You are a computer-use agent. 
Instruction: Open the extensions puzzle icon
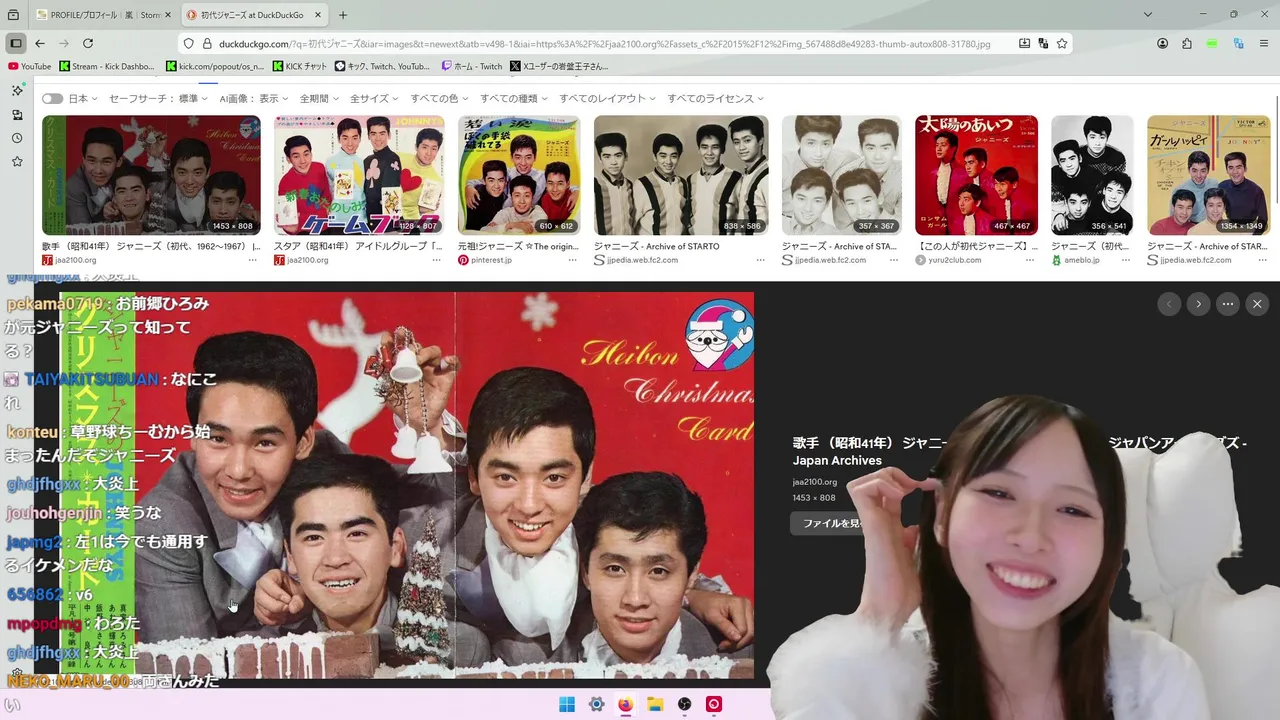click(1187, 43)
